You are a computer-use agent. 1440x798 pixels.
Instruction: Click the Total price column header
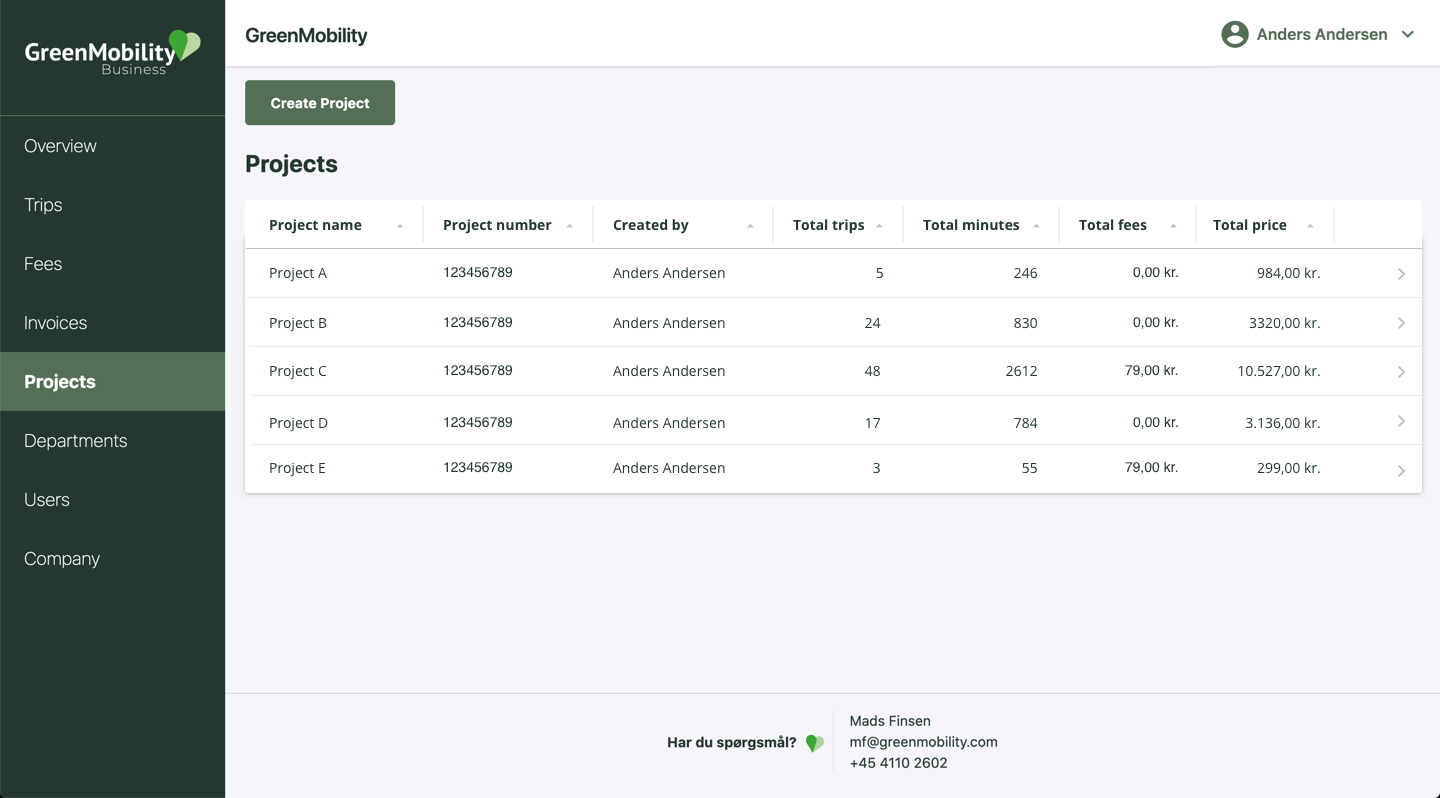click(x=1250, y=225)
